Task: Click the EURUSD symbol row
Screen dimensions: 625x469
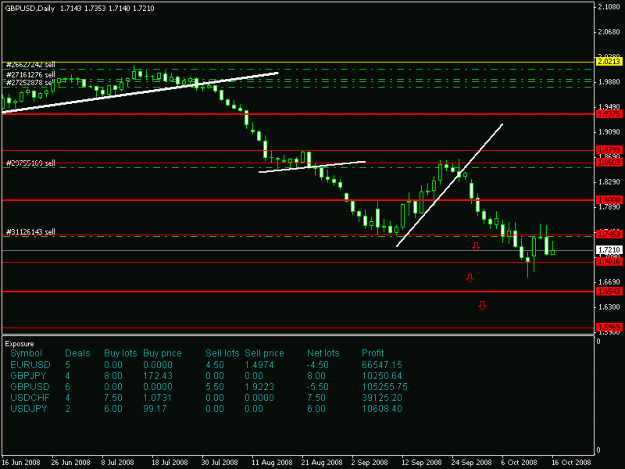Action: pos(30,365)
